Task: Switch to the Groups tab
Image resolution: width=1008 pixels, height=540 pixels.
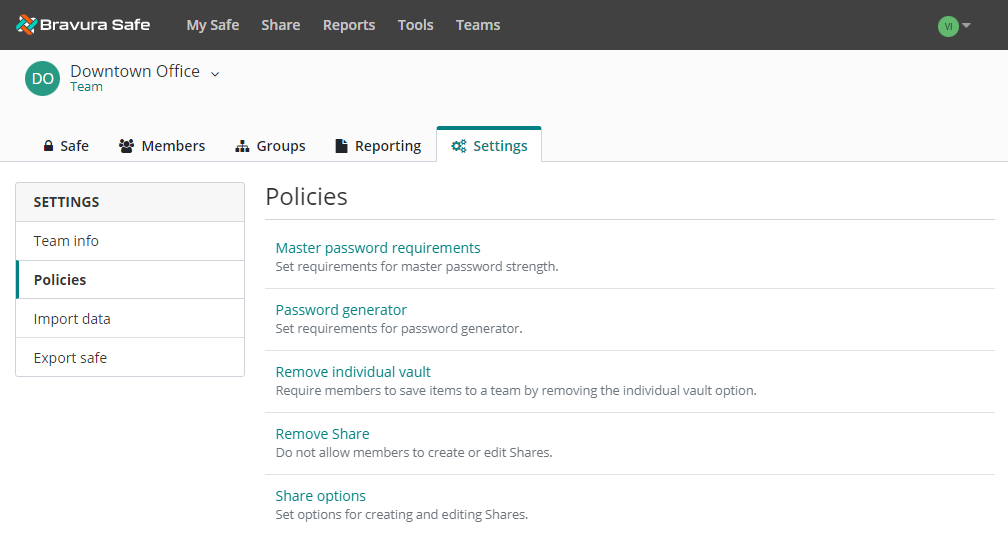Action: point(270,146)
